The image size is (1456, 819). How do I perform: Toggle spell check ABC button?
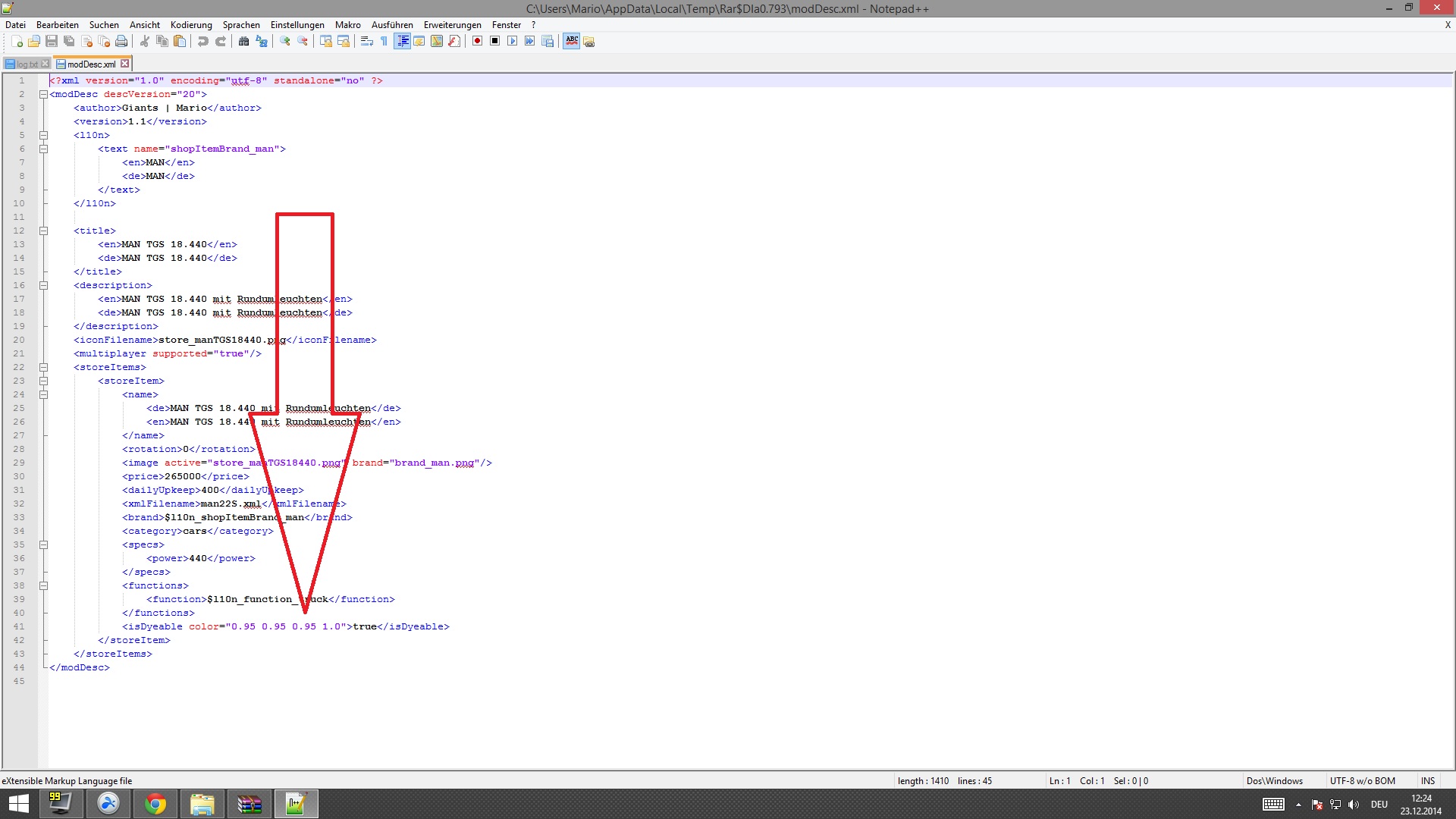click(572, 41)
